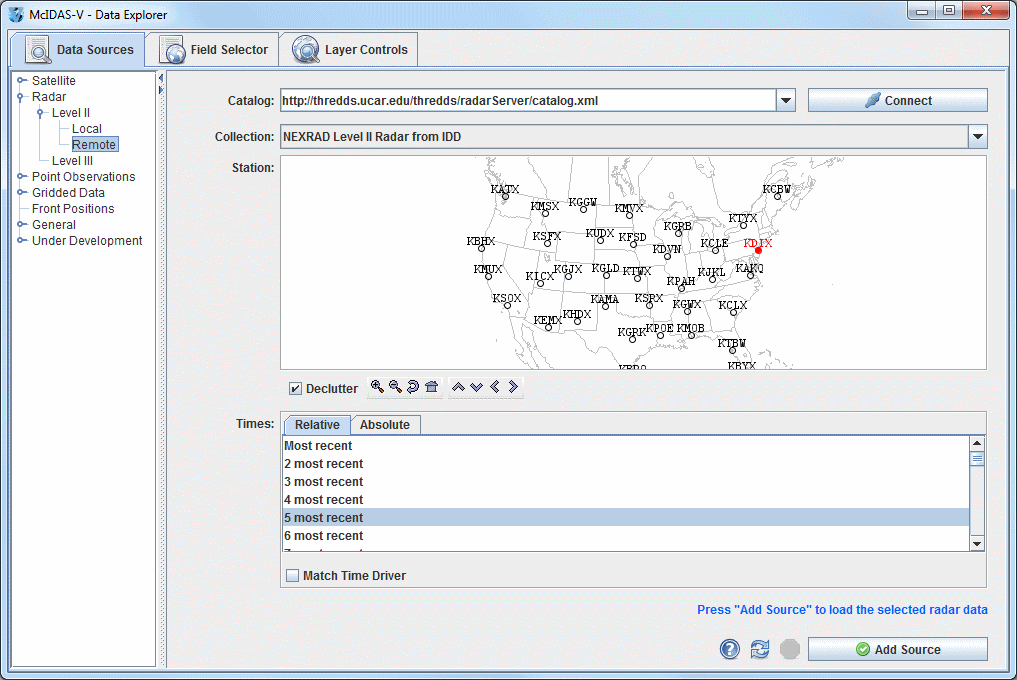The width and height of the screenshot is (1017, 680).
Task: Select Remote under Level II
Action: pyautogui.click(x=94, y=145)
